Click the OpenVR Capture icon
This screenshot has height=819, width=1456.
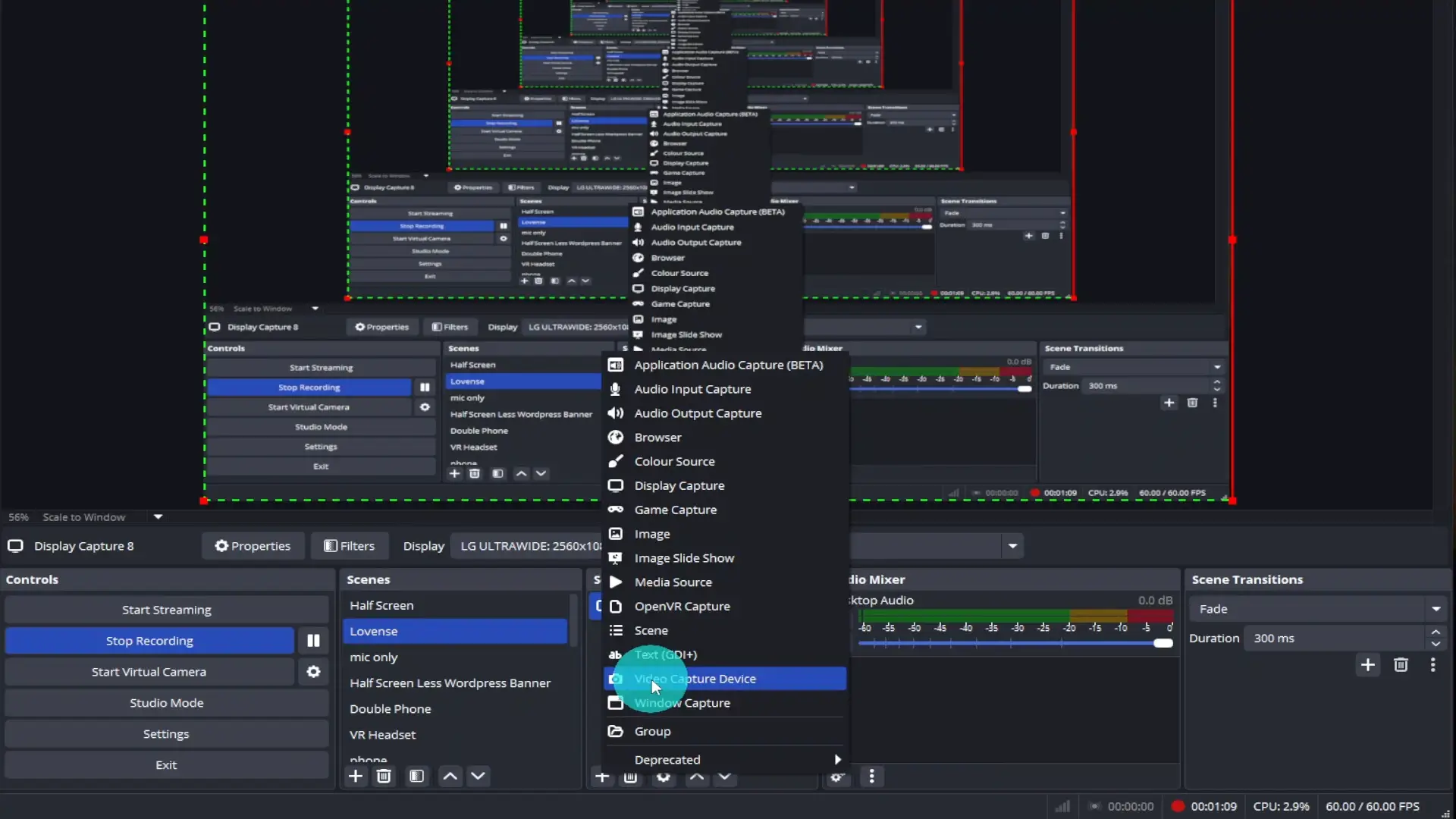(x=616, y=607)
